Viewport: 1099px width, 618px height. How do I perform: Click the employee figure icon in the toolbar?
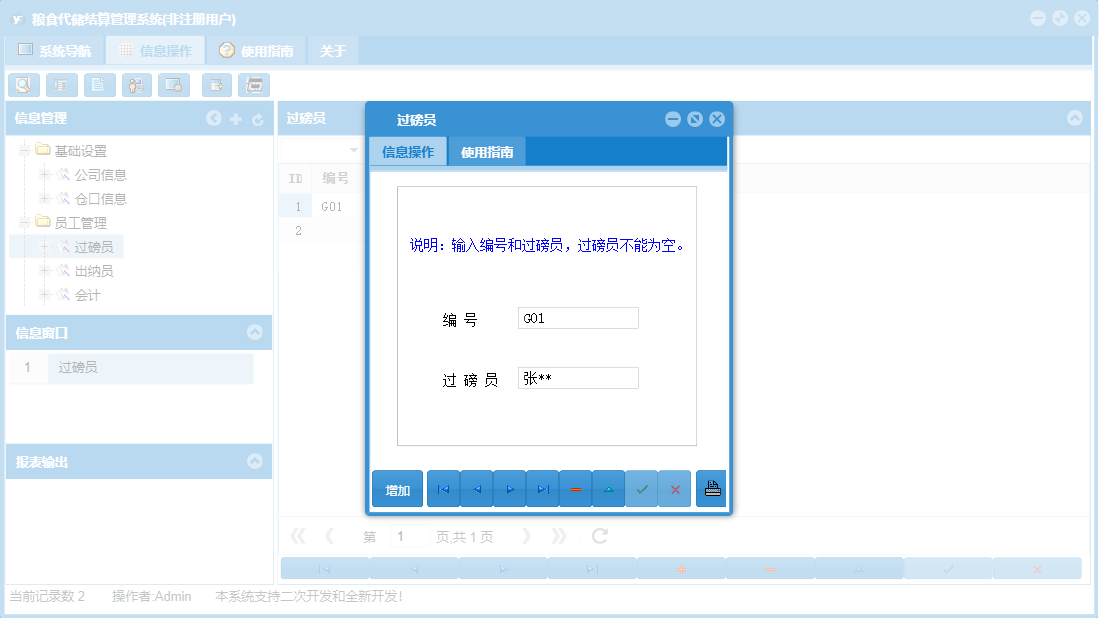point(136,85)
